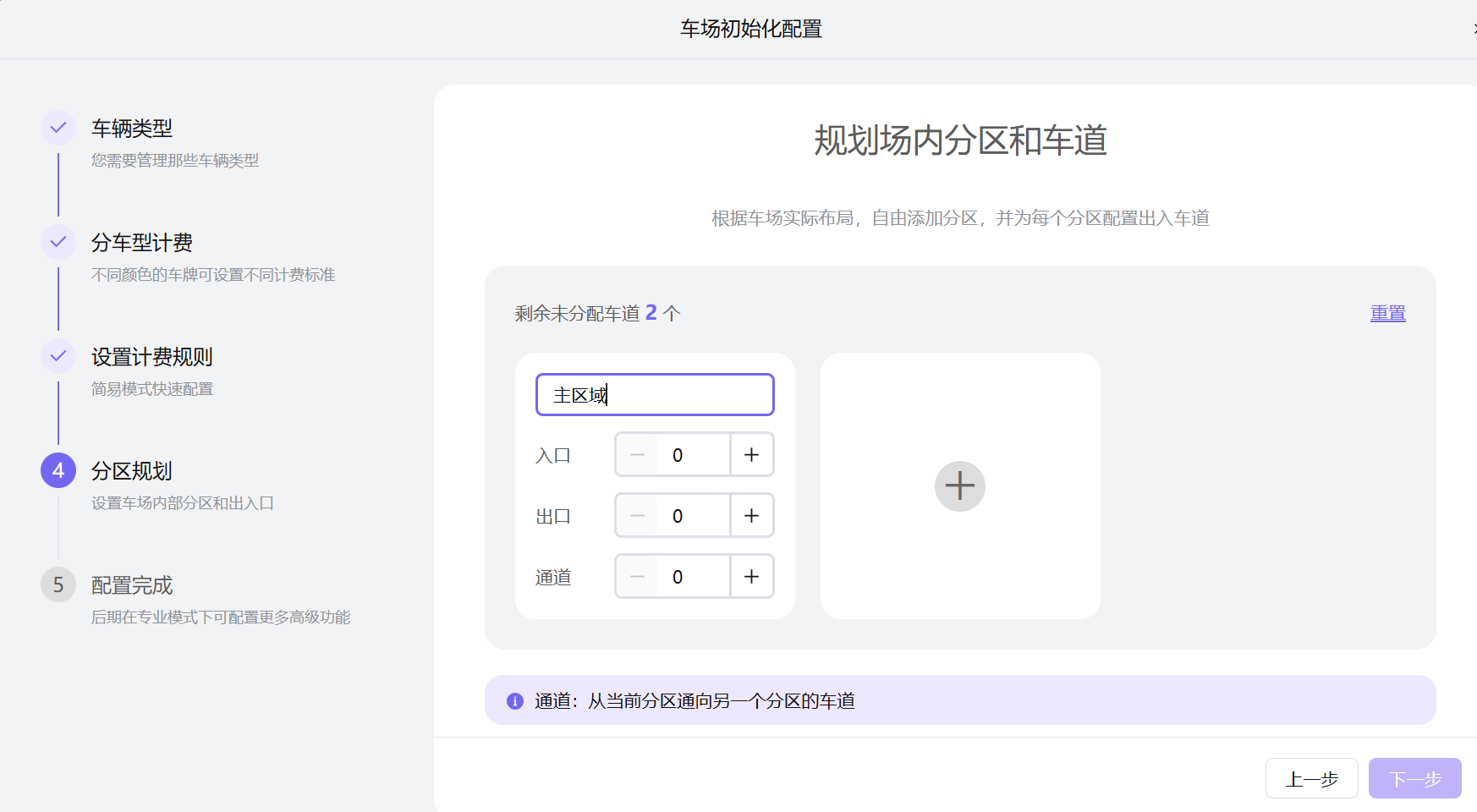Click the 主区域 partition name input

point(654,394)
